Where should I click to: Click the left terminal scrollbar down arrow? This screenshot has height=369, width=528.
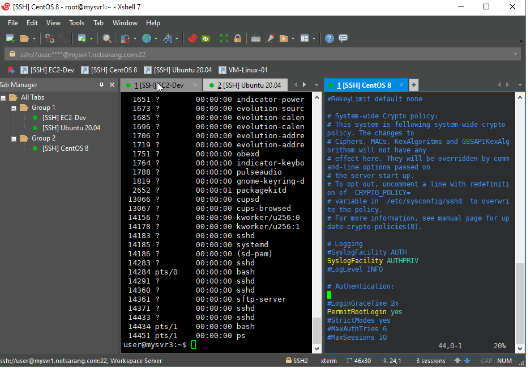coord(317,349)
